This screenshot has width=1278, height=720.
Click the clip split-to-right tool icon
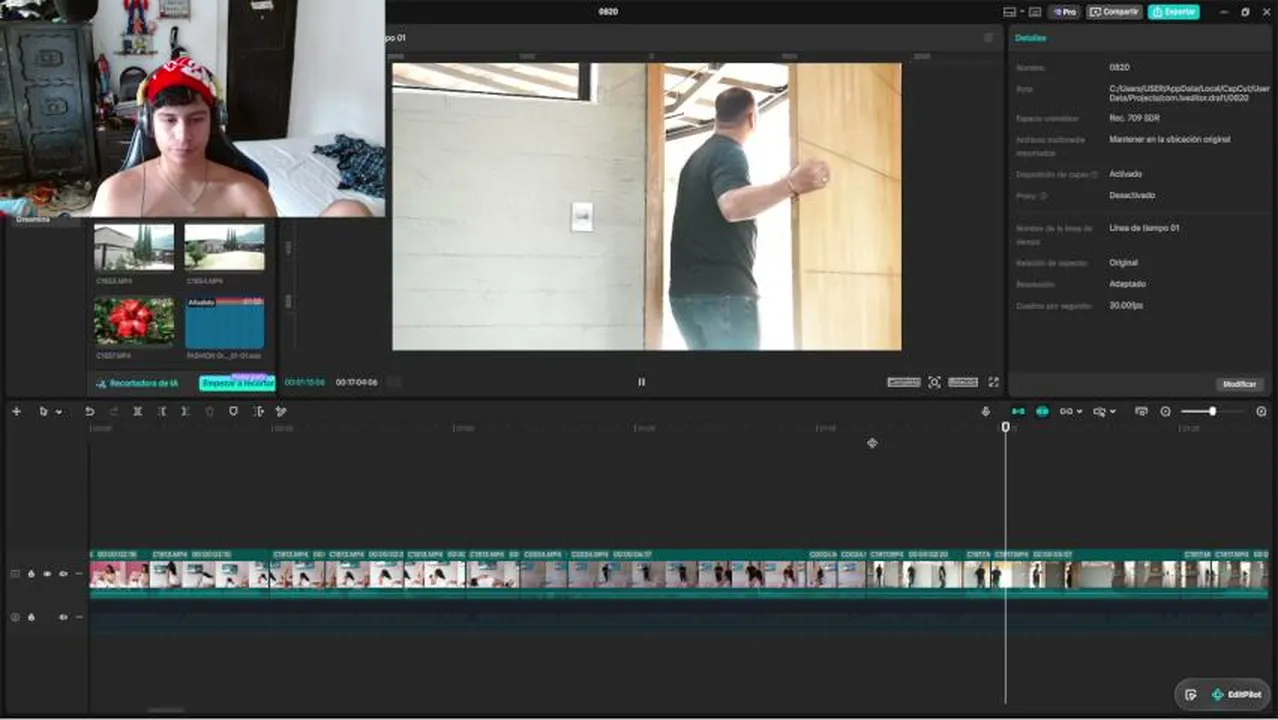point(258,411)
